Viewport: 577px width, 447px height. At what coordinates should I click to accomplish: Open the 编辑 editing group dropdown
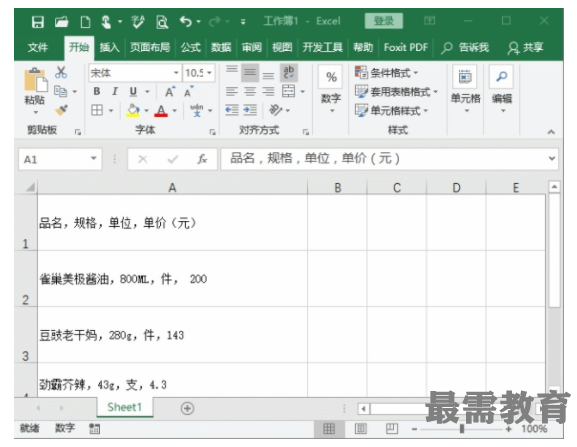click(502, 88)
